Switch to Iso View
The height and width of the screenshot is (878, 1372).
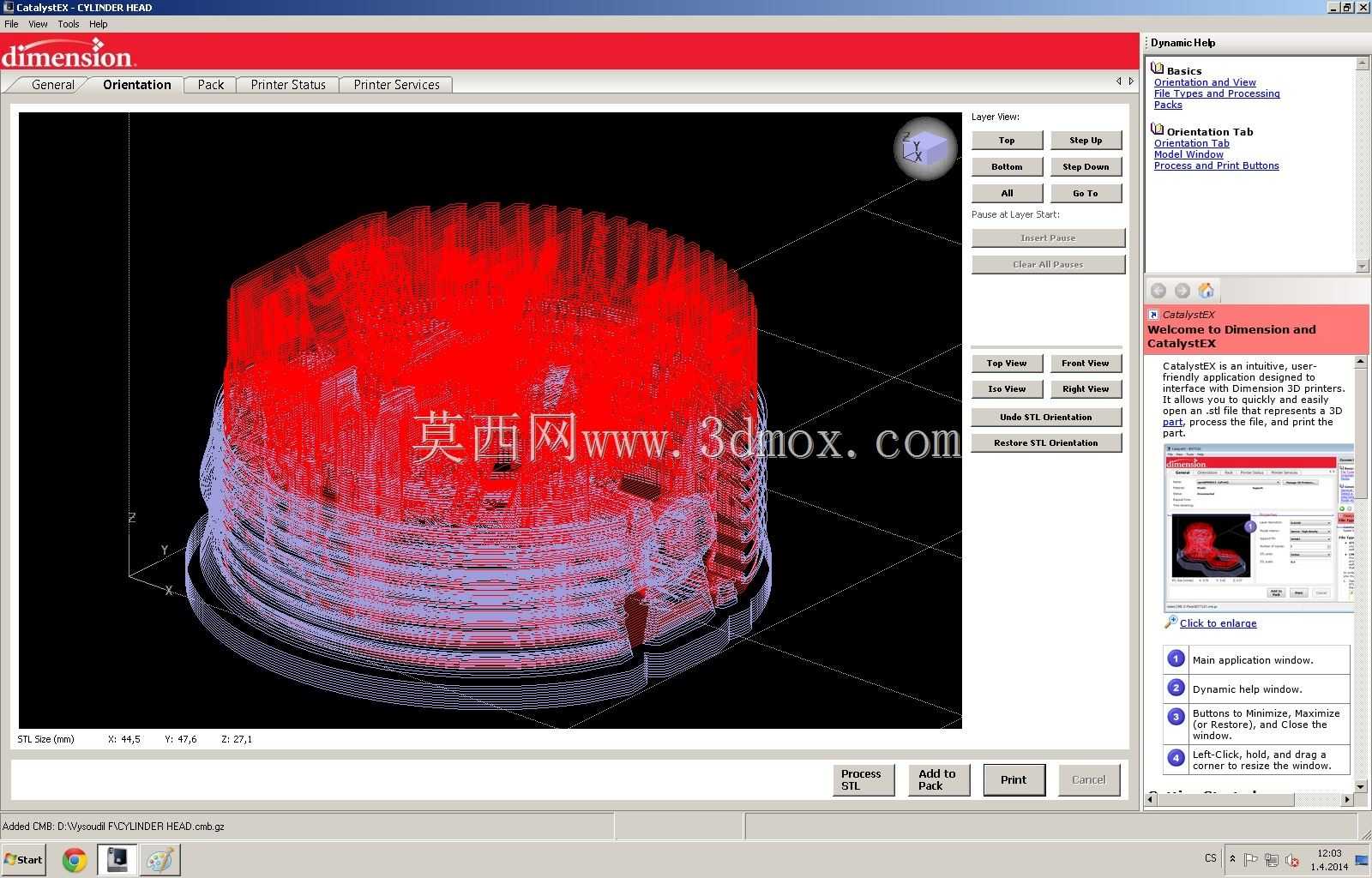tap(1008, 389)
